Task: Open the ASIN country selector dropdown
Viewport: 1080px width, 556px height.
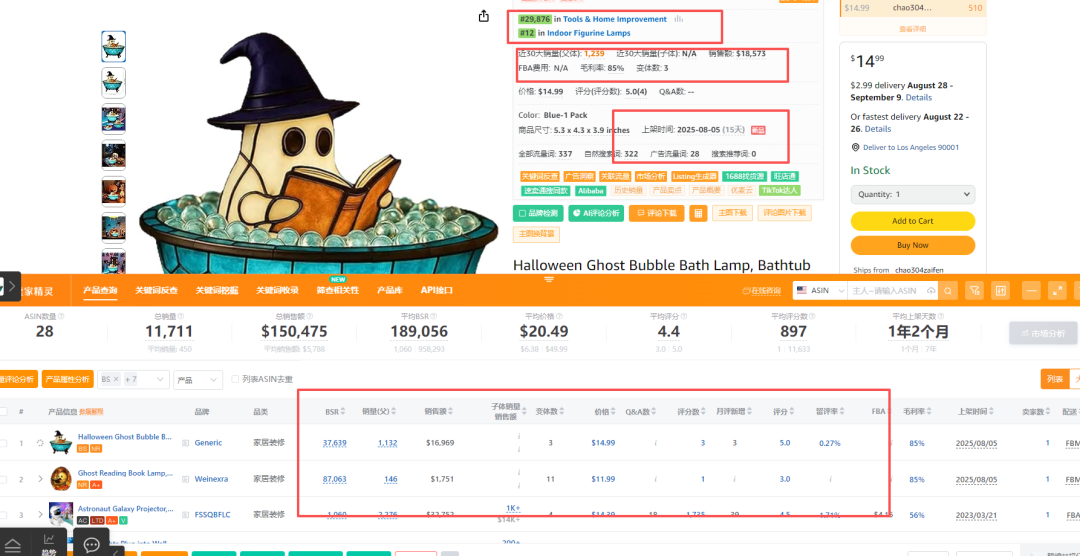Action: point(820,291)
